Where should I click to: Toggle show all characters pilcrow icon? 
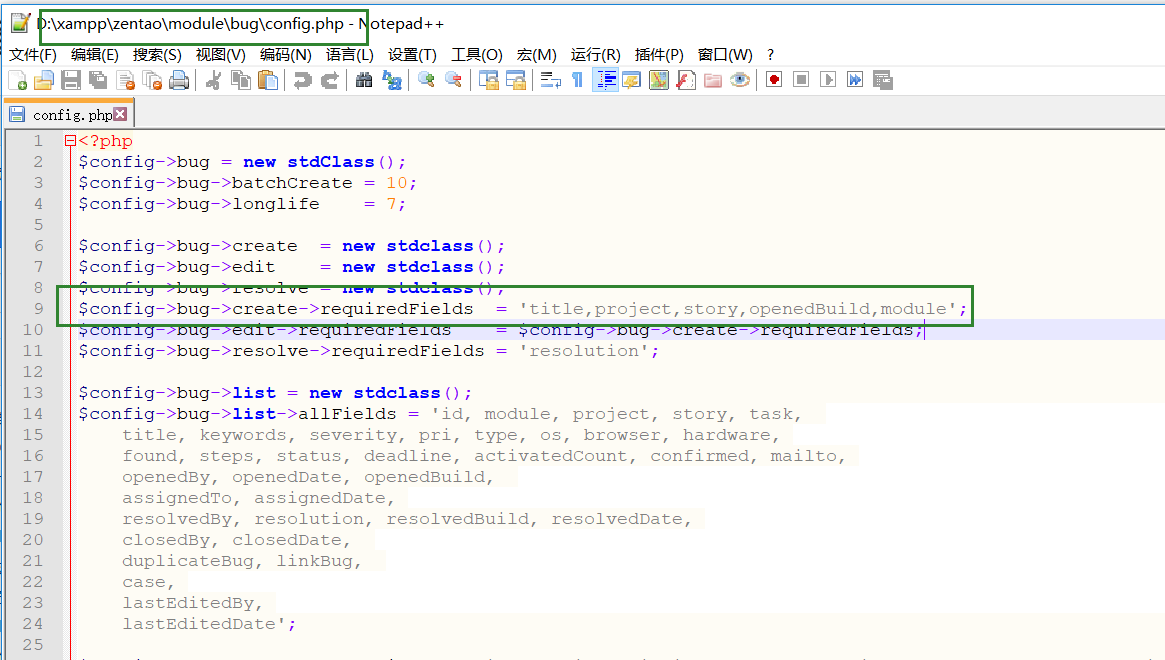(577, 80)
